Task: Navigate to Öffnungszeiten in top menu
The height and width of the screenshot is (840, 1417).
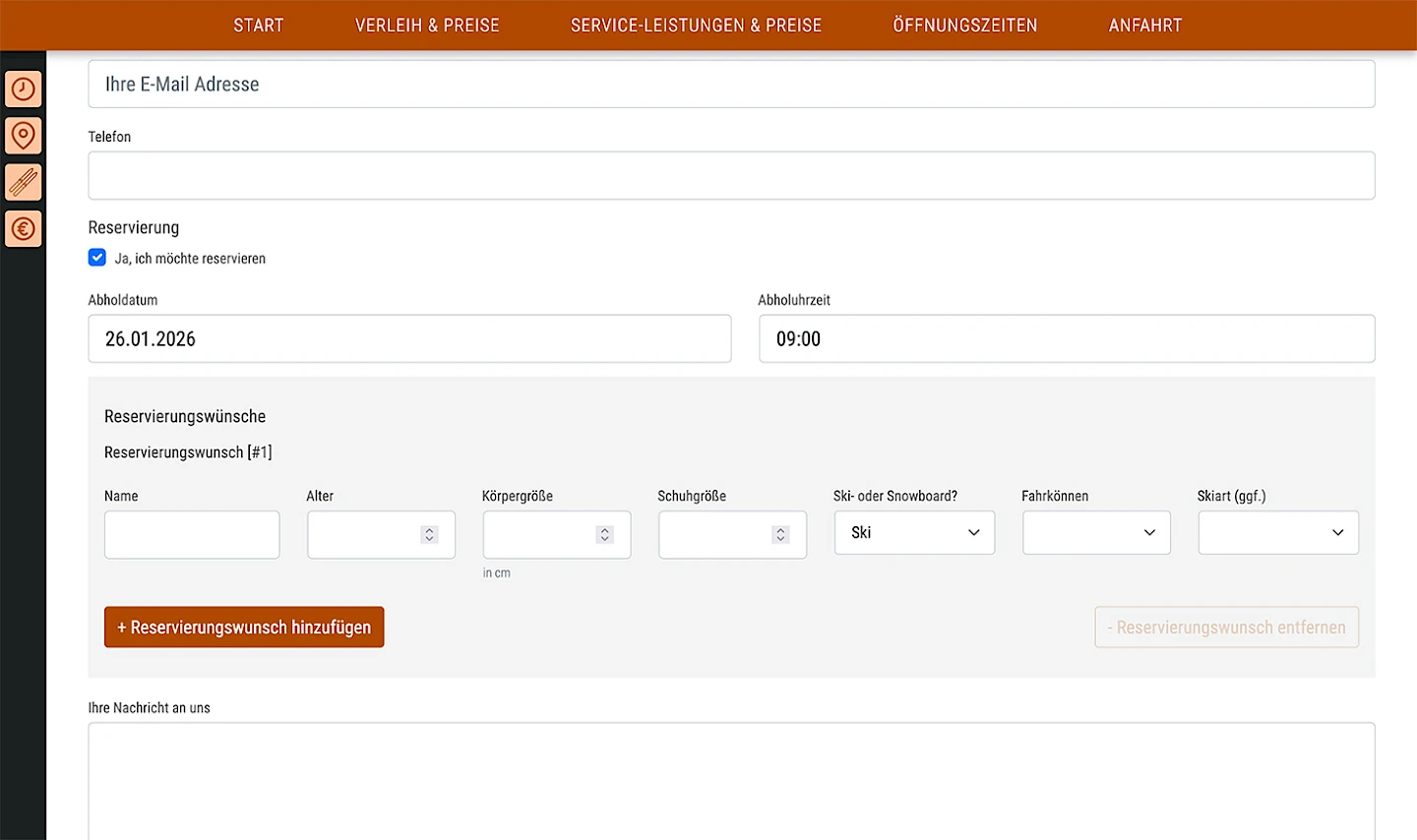Action: pyautogui.click(x=964, y=26)
